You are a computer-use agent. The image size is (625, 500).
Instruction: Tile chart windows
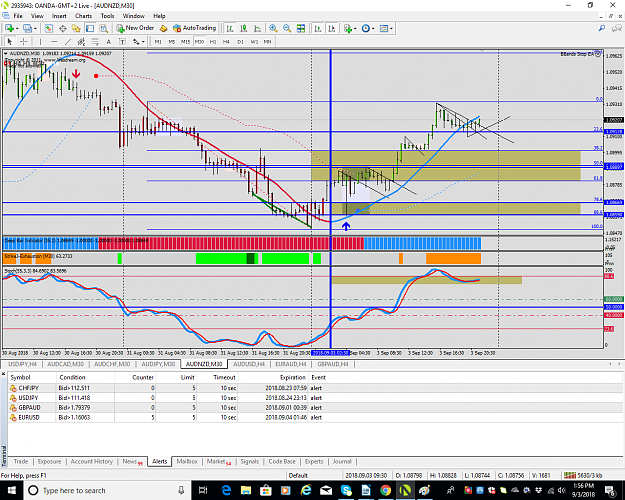pos(301,28)
